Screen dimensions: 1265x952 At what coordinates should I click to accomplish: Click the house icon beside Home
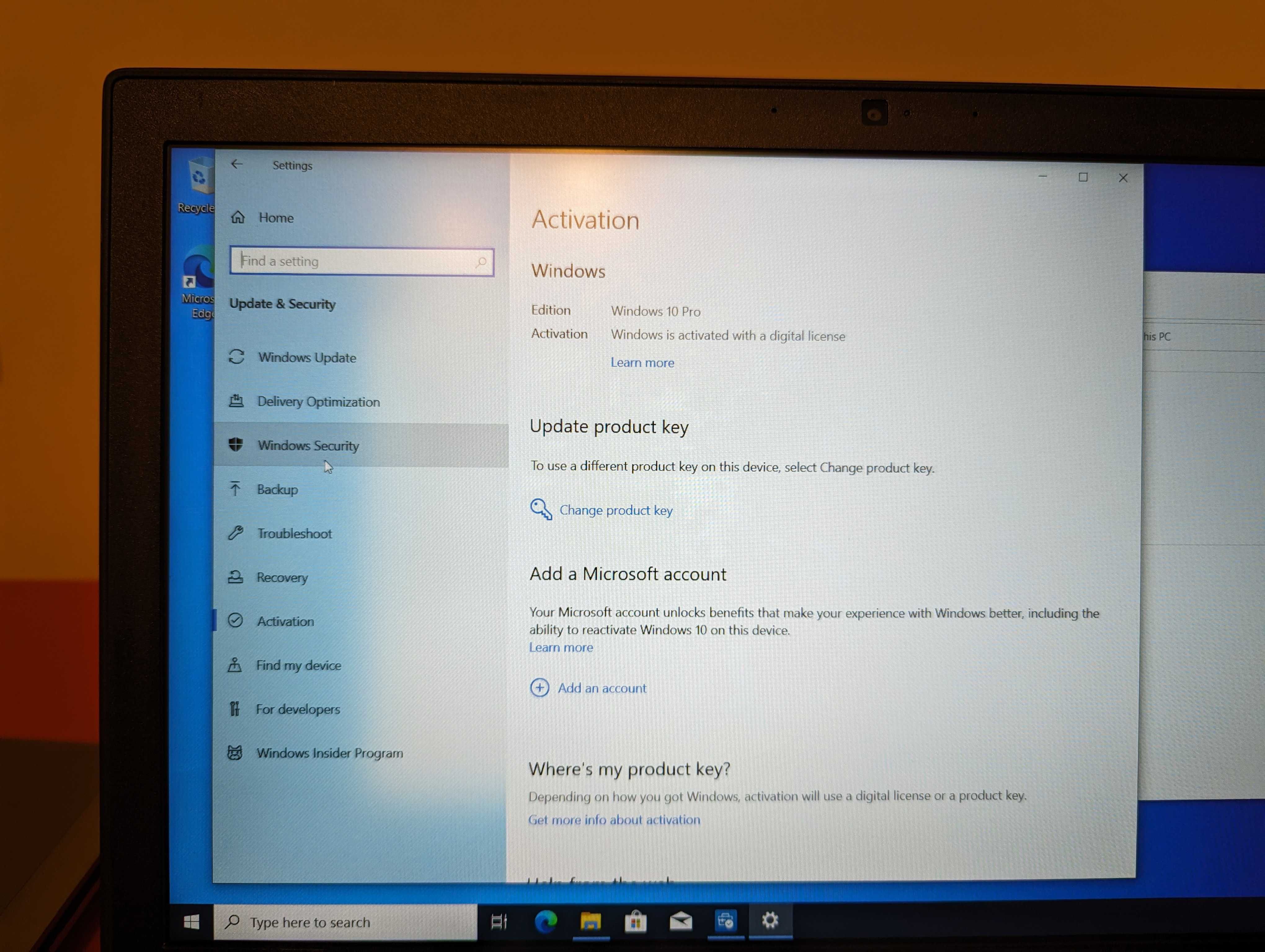(238, 217)
